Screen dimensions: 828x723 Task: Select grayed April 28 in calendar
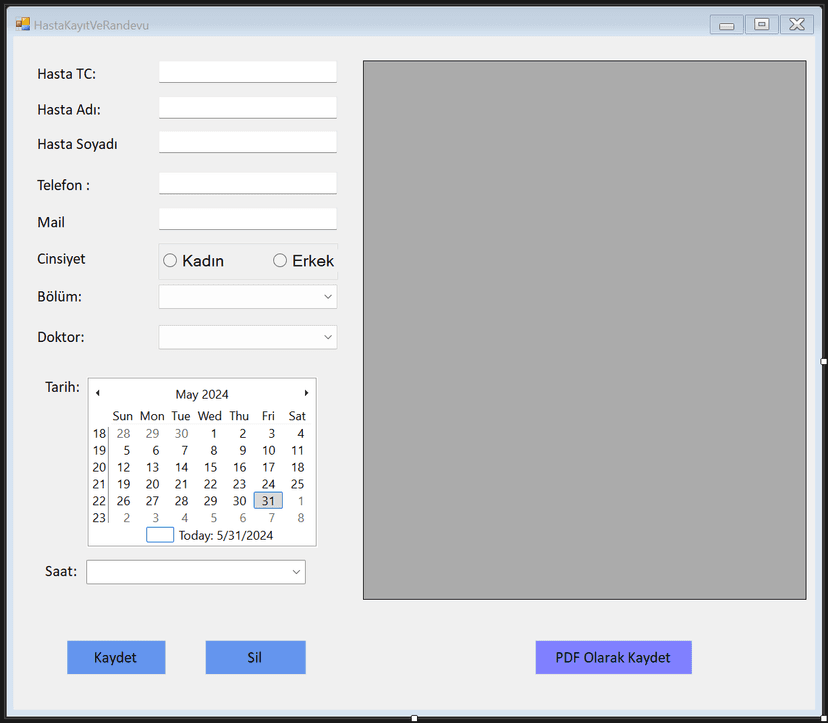(124, 434)
